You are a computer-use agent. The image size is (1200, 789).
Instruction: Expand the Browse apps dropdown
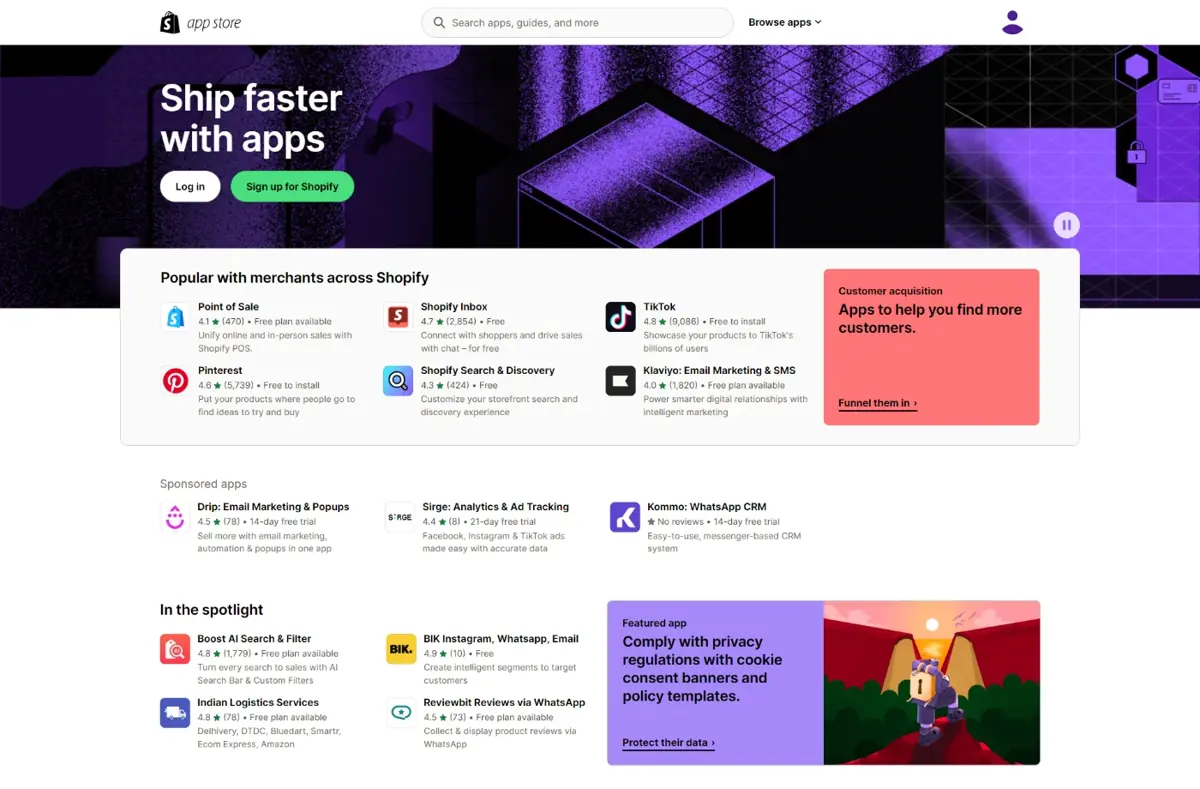pyautogui.click(x=785, y=22)
